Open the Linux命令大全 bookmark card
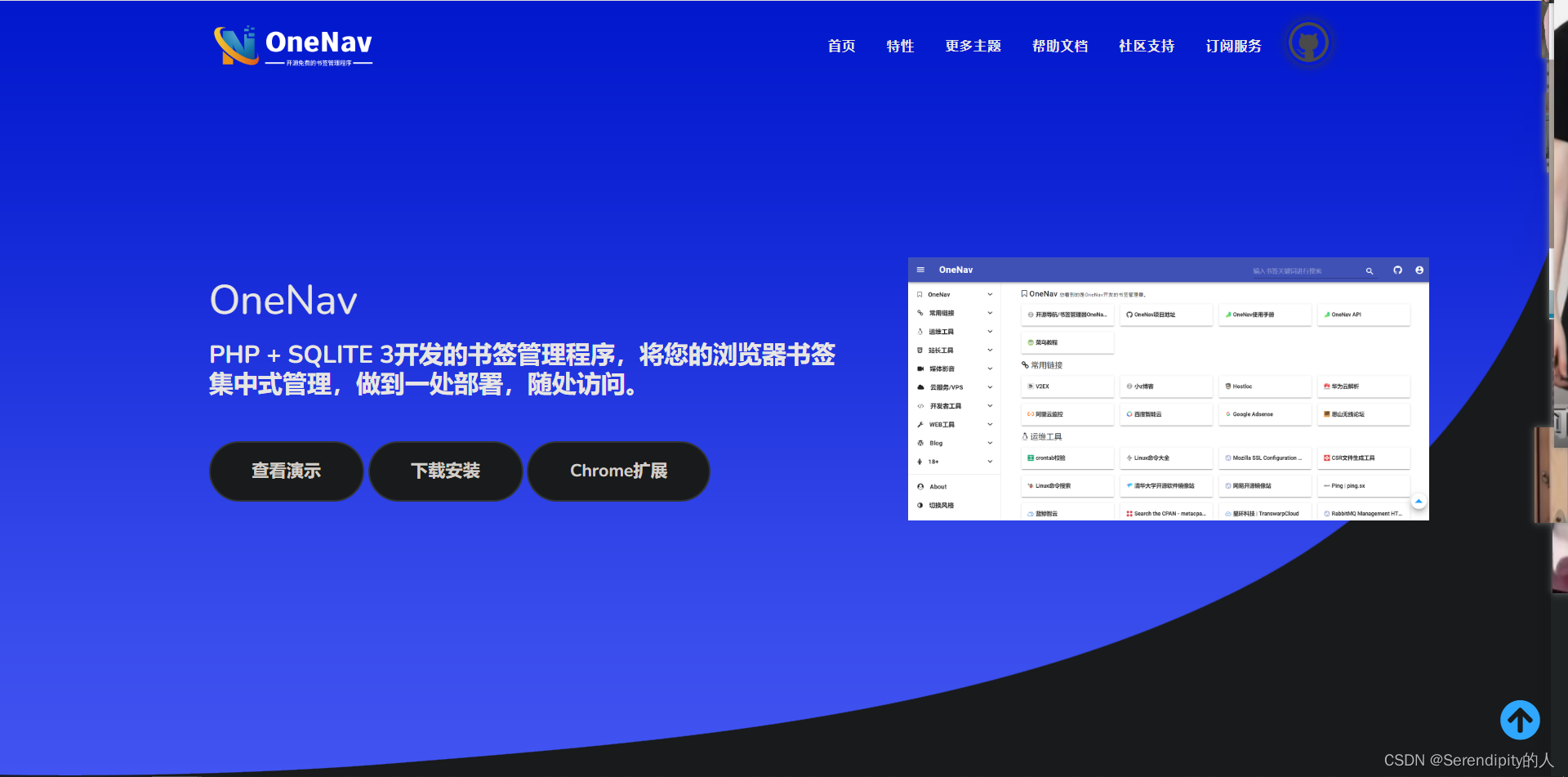Viewport: 1568px width, 777px height. pos(1166,458)
